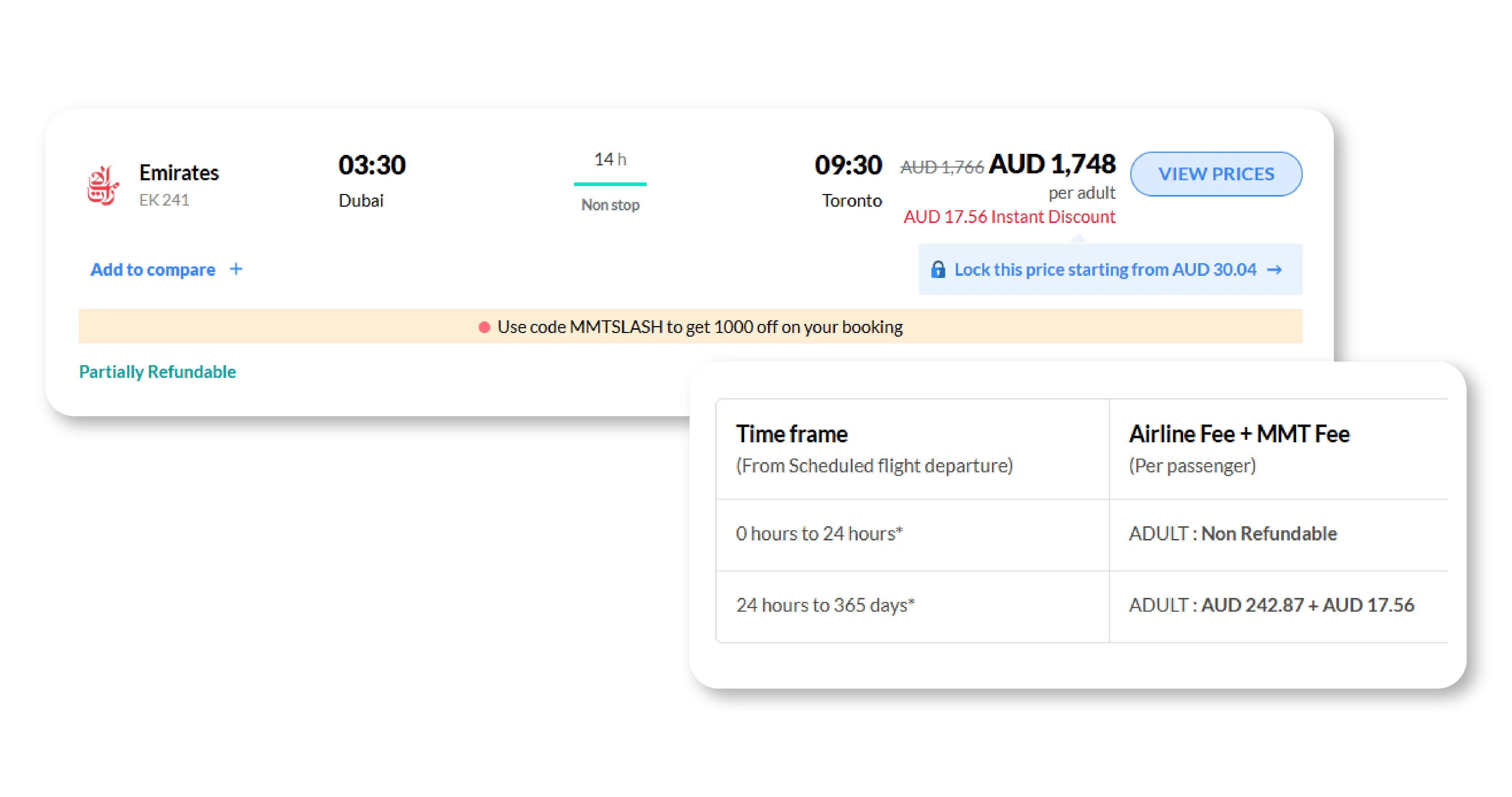Screen dimensions: 1512x797
Task: Click the red dot on promo code banner
Action: tap(484, 327)
